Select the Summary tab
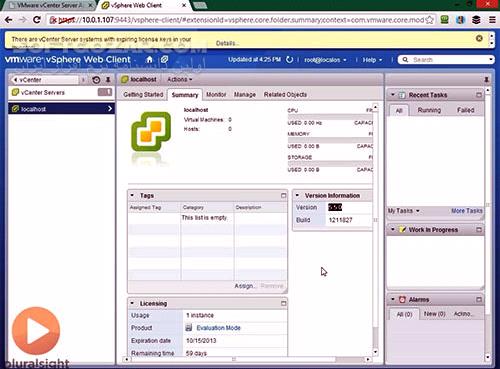 point(185,95)
